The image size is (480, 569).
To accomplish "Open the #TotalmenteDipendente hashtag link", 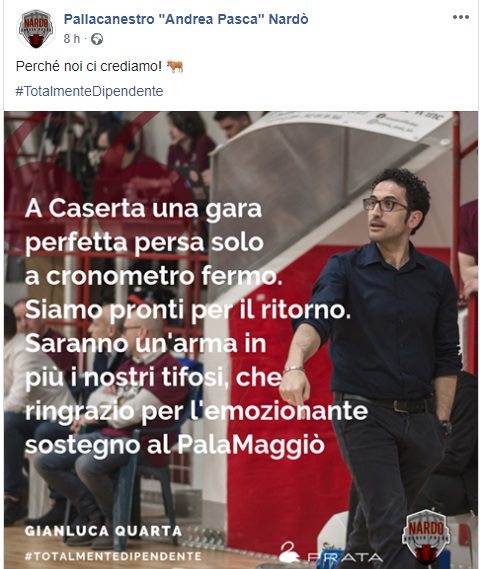I will point(89,91).
